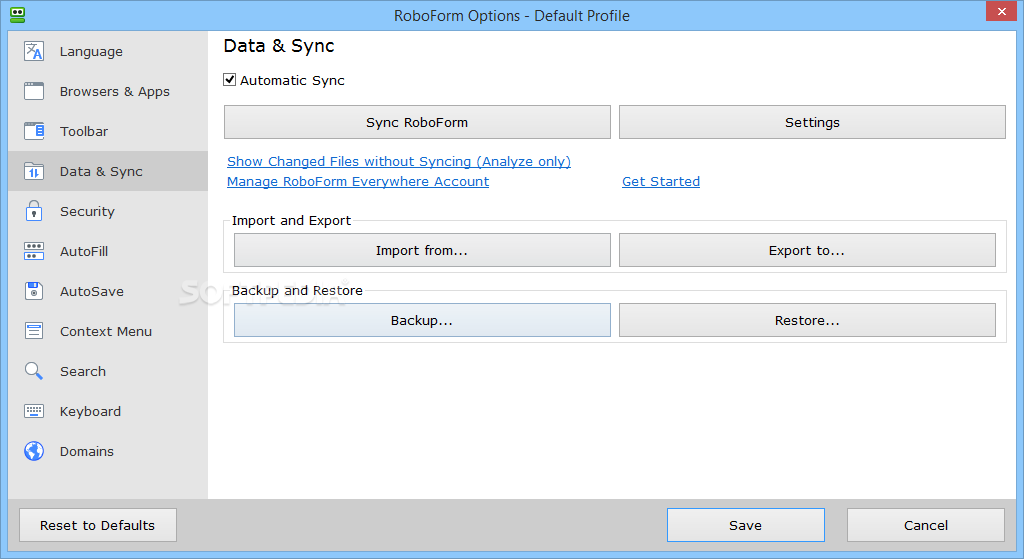Click the Get Started link
Viewport: 1024px width, 559px height.
point(661,182)
